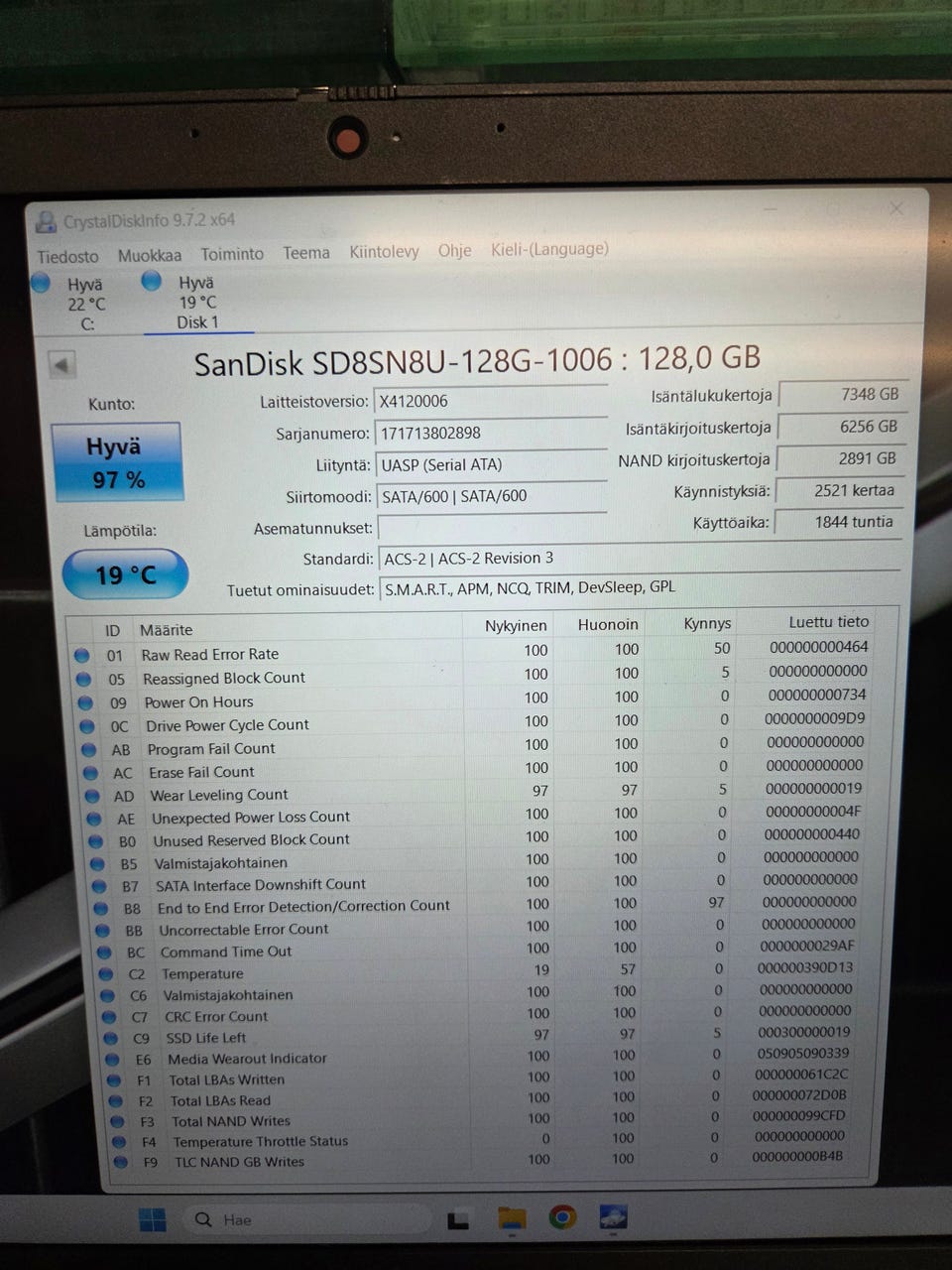Close the CrystalDiskInfo window
This screenshot has width=952, height=1270.
coord(896,209)
